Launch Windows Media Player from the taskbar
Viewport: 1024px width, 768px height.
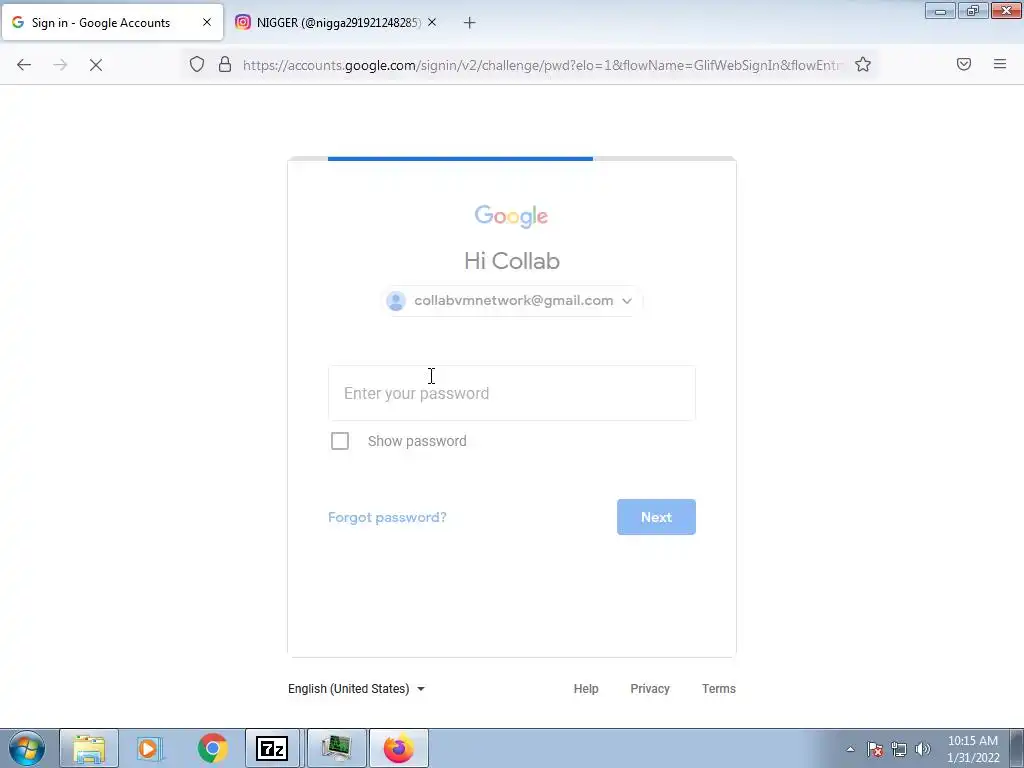pyautogui.click(x=150, y=748)
